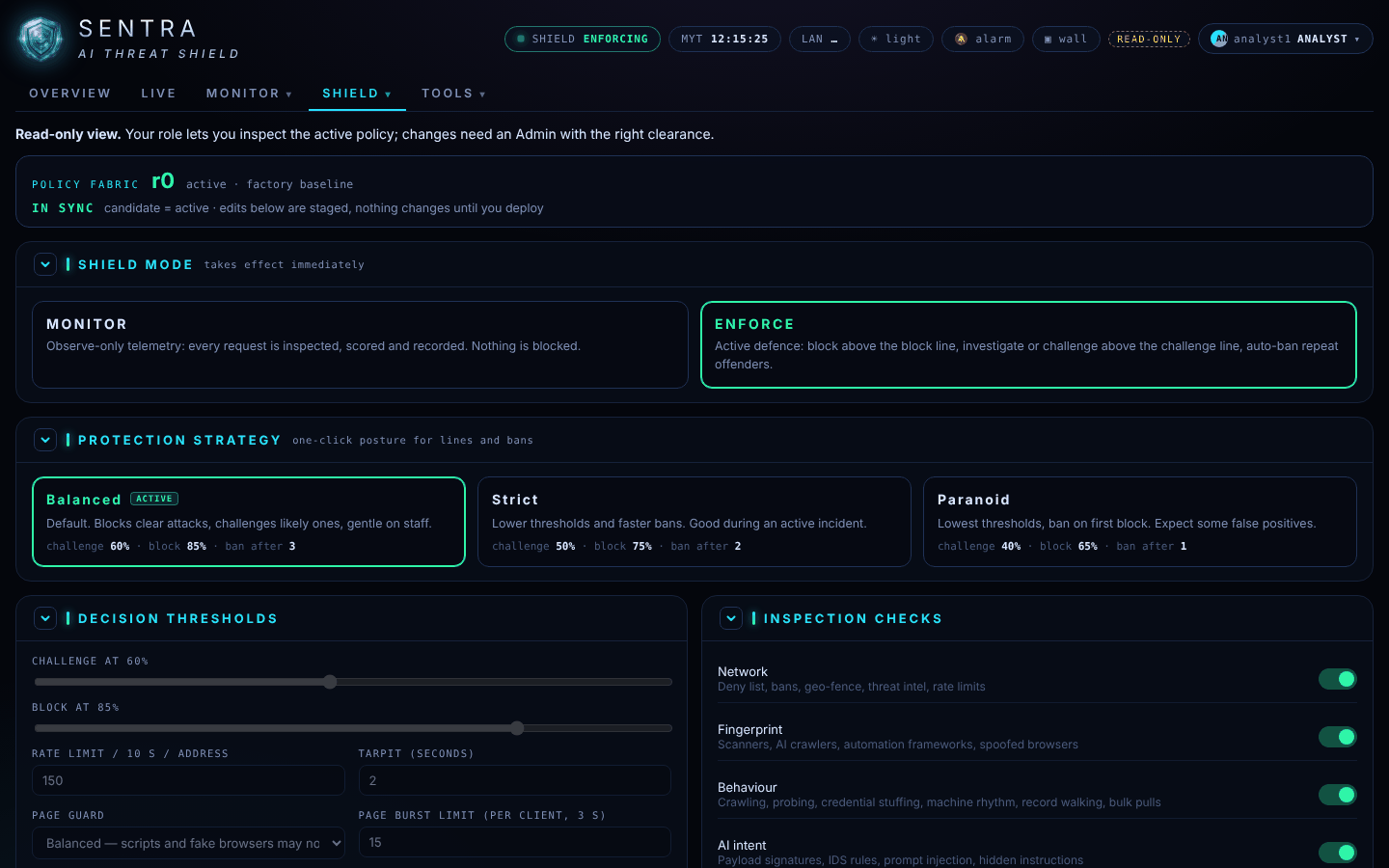Click the MYT clock pill
Image resolution: width=1389 pixels, height=868 pixels.
pyautogui.click(x=724, y=39)
